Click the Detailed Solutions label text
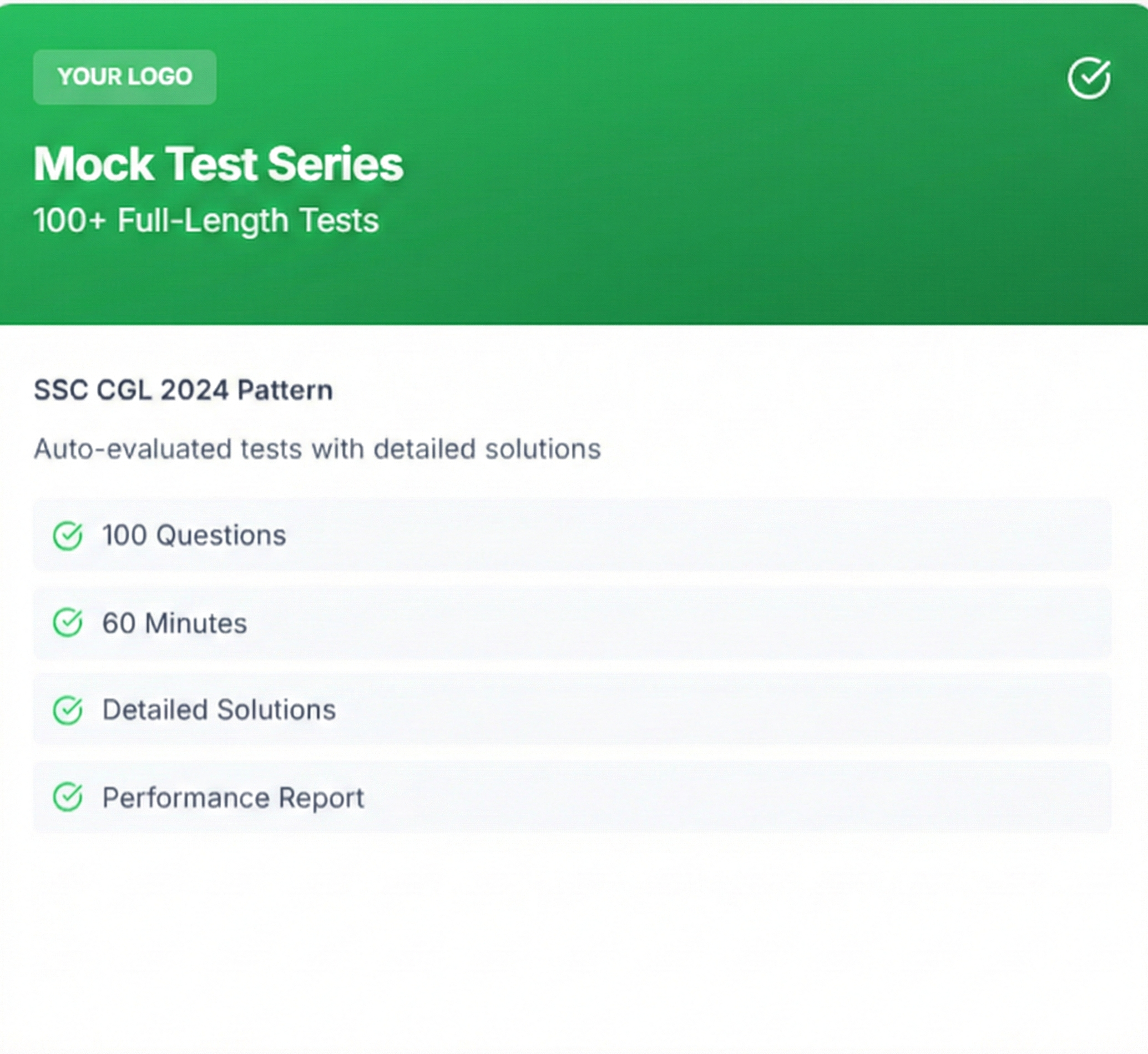The width and height of the screenshot is (1148, 1054). pos(219,710)
